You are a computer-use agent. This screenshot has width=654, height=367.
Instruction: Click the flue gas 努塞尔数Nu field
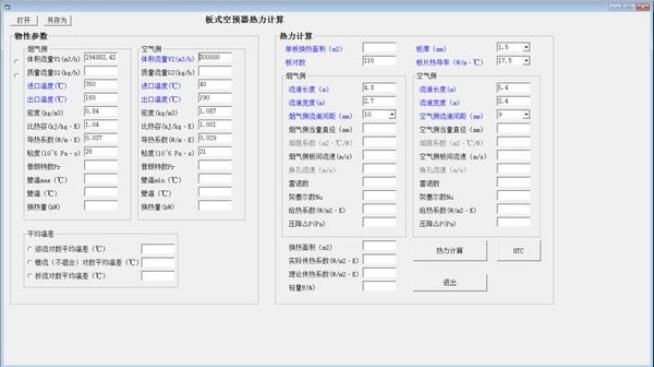[379, 196]
